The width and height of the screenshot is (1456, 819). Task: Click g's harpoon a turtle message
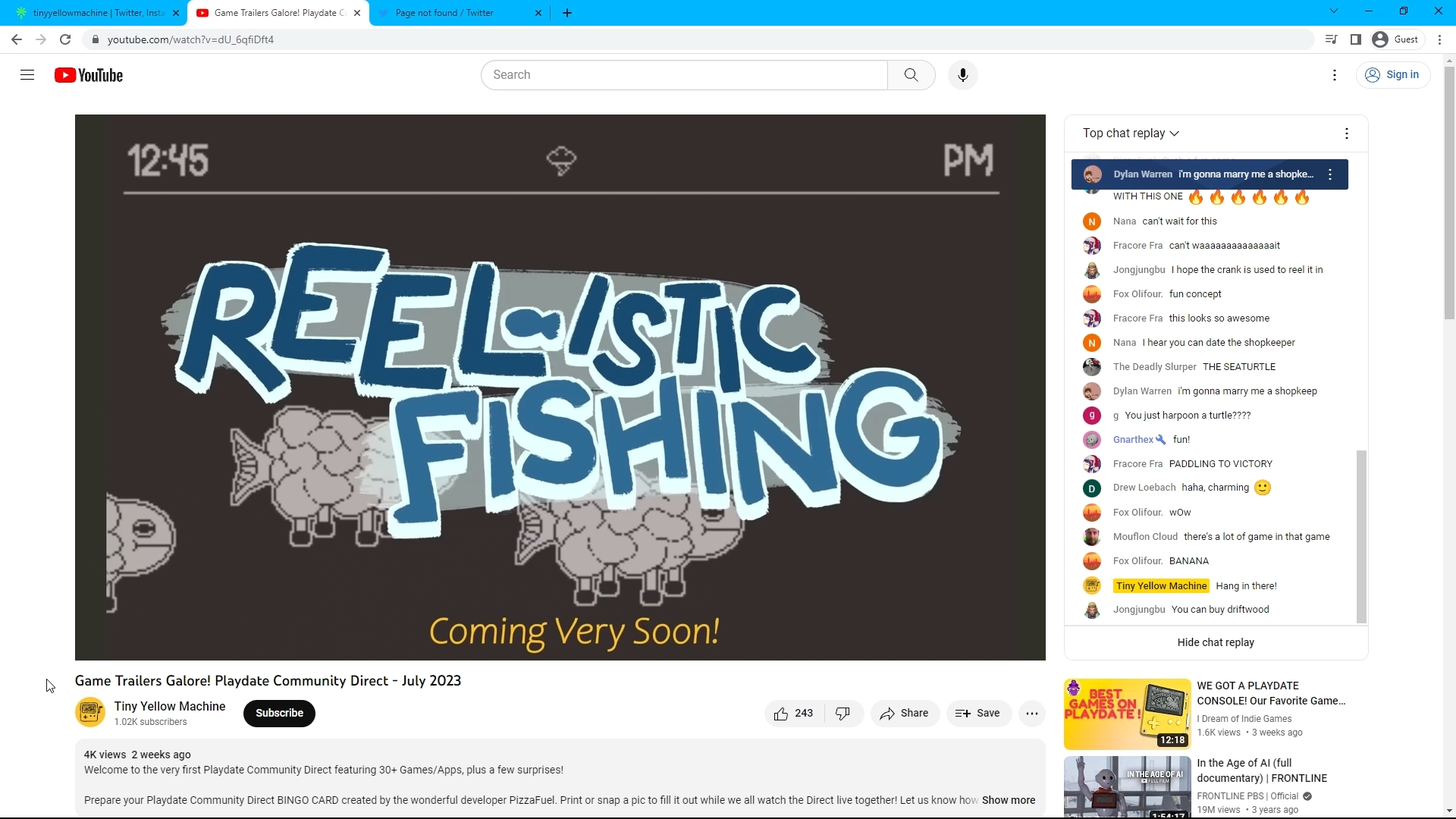1188,416
